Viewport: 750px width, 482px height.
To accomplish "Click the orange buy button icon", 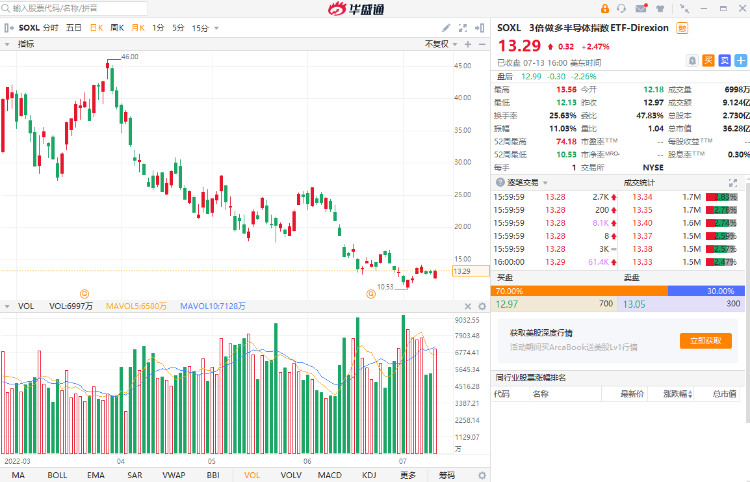I will coord(708,60).
